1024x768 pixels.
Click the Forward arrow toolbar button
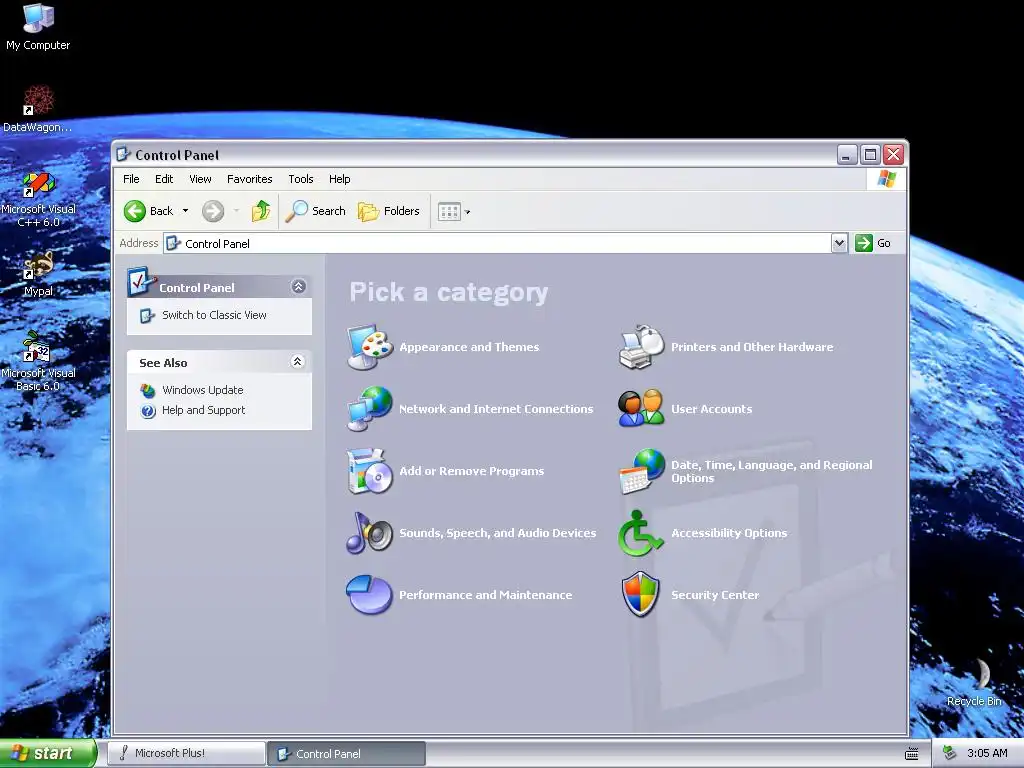pos(213,211)
